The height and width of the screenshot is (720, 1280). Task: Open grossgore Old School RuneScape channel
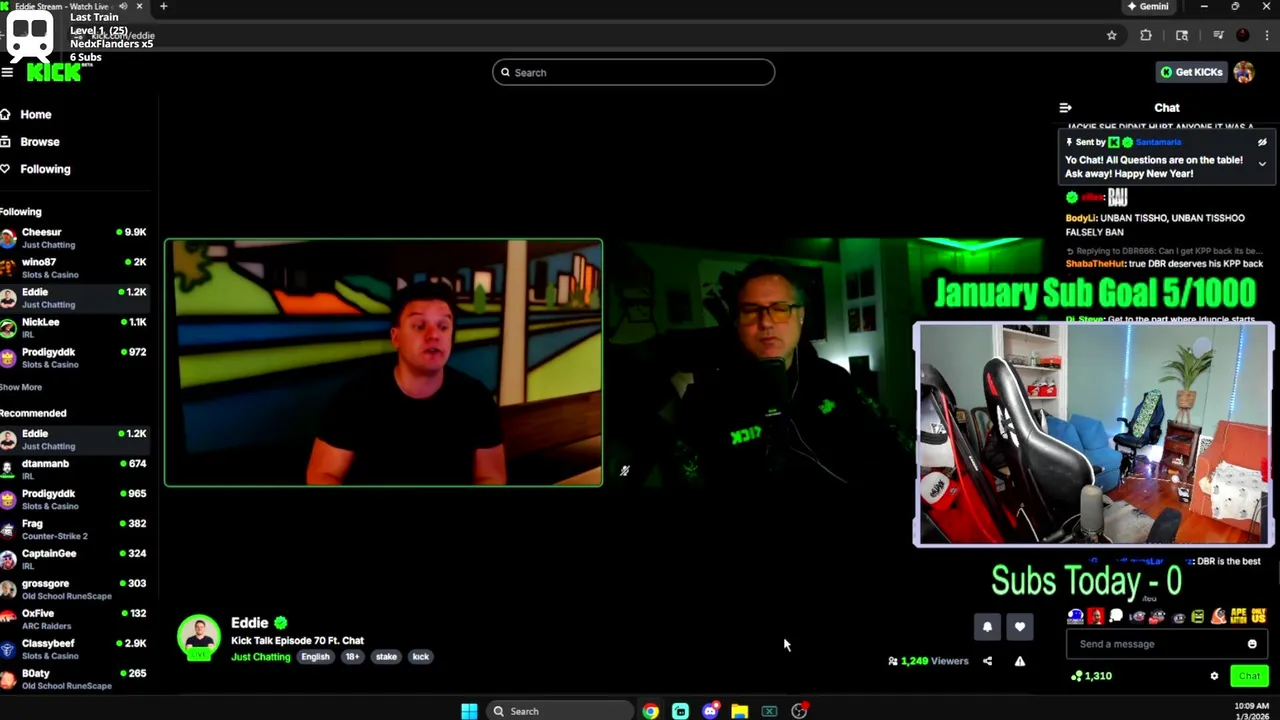75,589
